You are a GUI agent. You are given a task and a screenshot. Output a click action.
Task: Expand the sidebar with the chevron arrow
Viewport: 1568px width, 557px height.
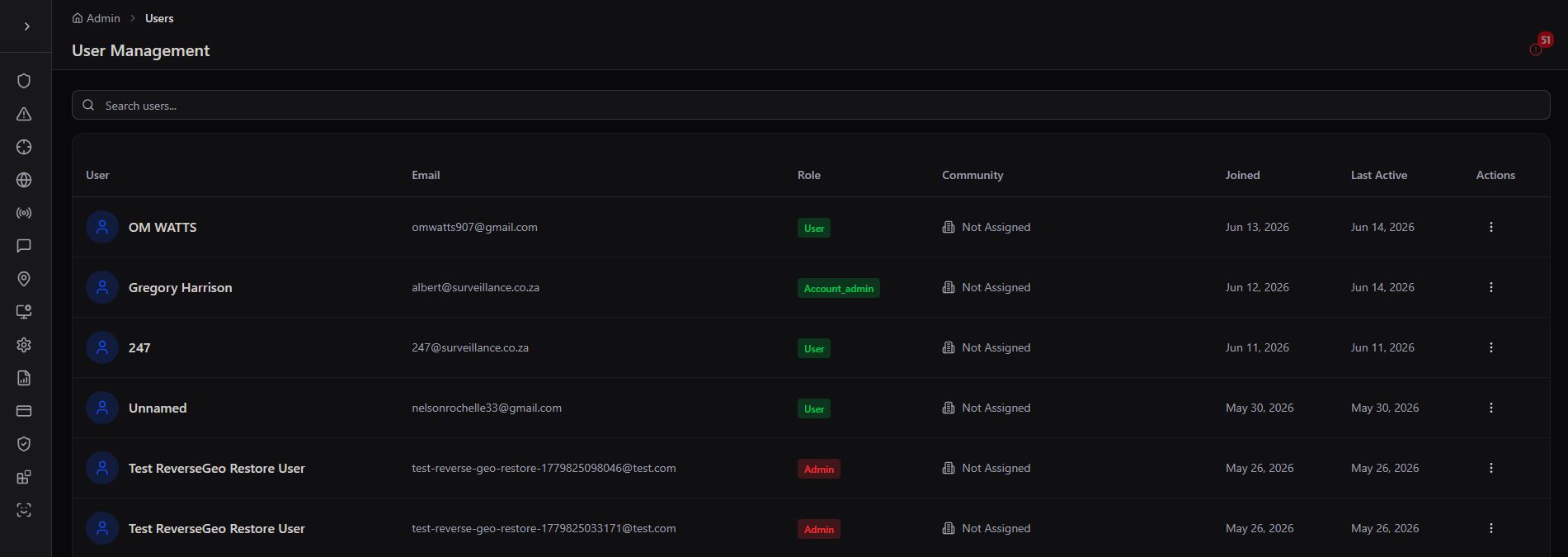26,26
